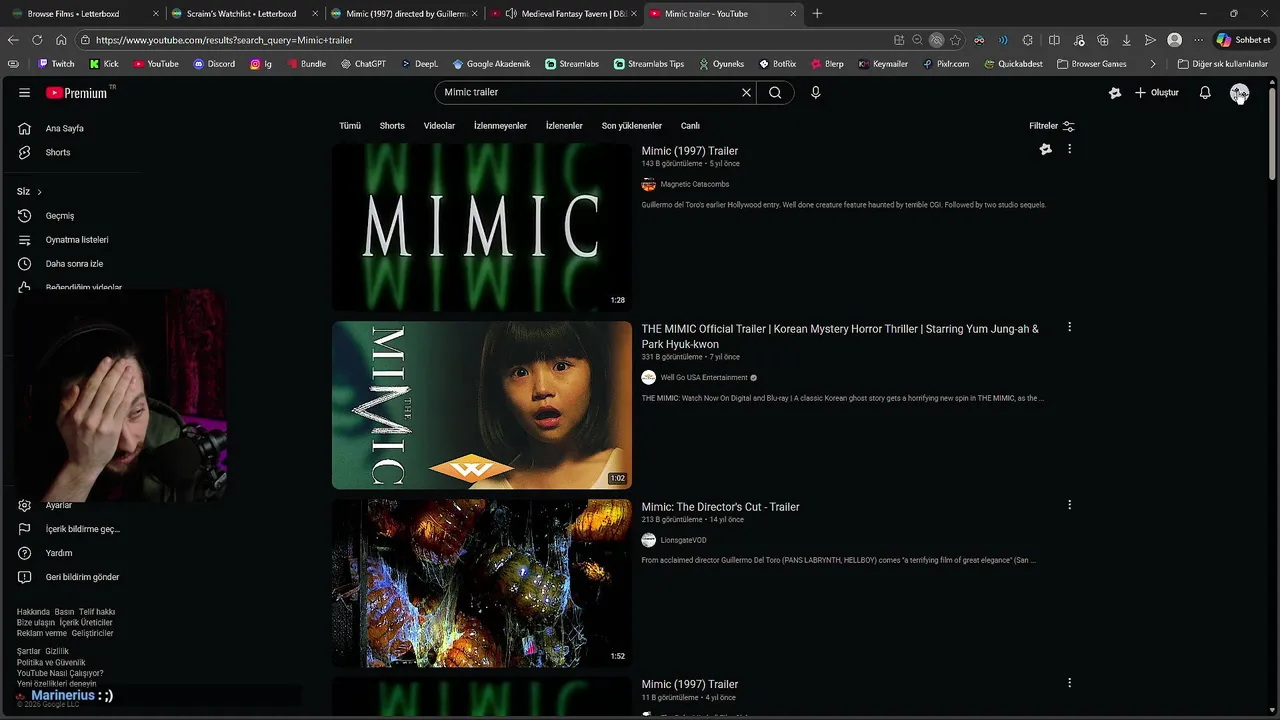Screen dimensions: 1280x720
Task: Toggle split screen in browser toolbar
Action: [1054, 40]
